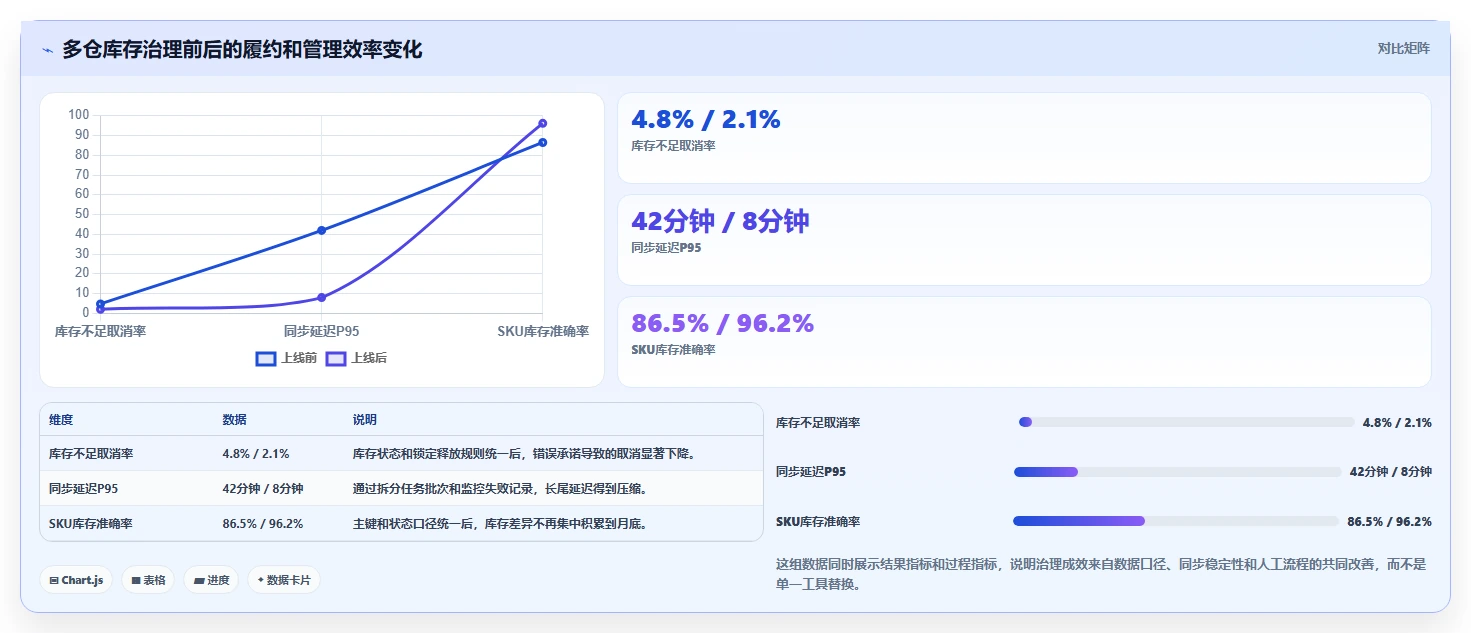Open the 86.5% / 96.2% metric card
The width and height of the screenshot is (1471, 633).
tap(1024, 341)
